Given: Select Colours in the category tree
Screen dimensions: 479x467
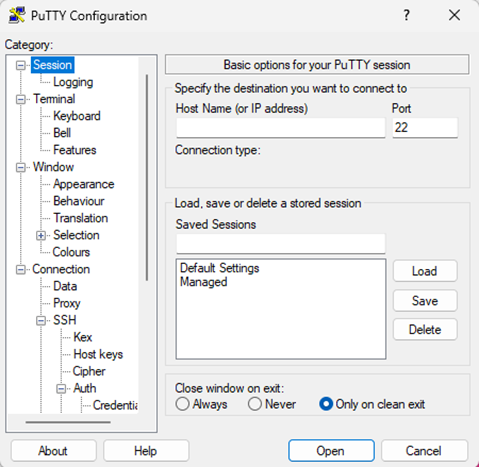Looking at the screenshot, I should [x=71, y=252].
